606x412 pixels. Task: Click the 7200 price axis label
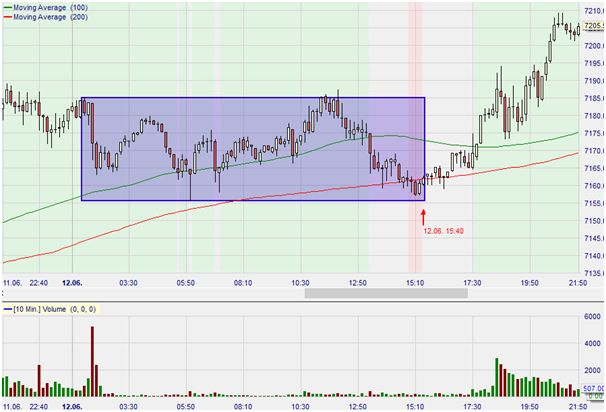594,46
